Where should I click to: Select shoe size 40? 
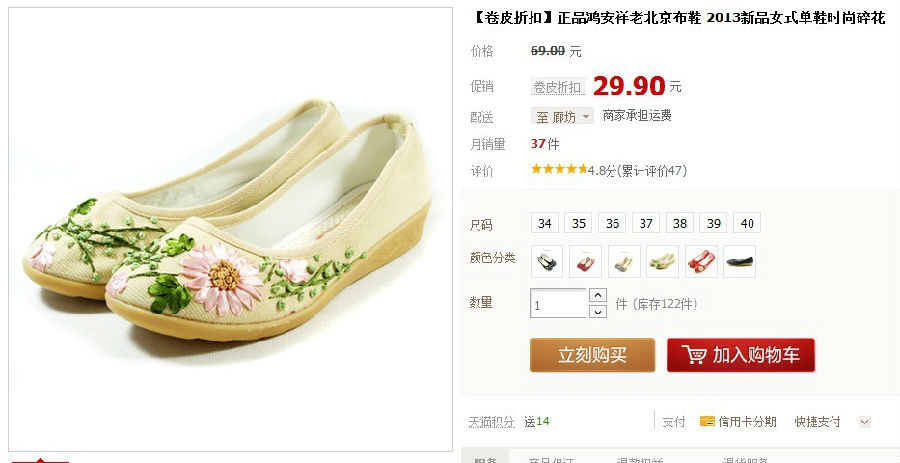[747, 223]
